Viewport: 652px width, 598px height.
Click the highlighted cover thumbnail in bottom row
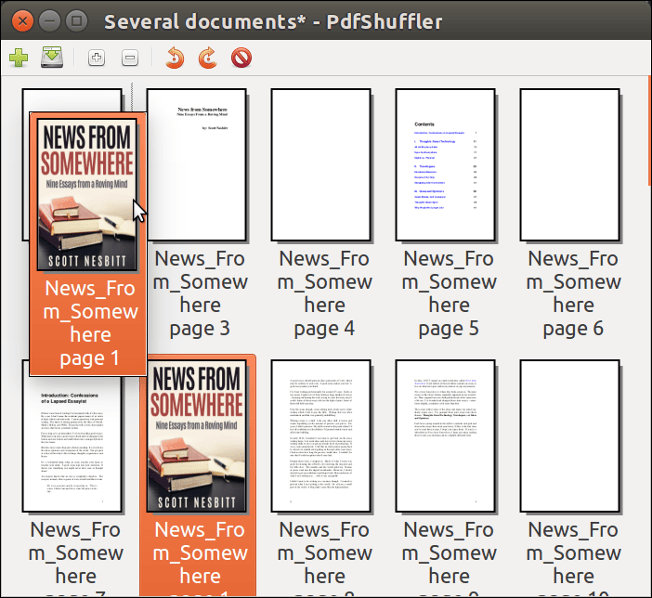click(x=197, y=436)
